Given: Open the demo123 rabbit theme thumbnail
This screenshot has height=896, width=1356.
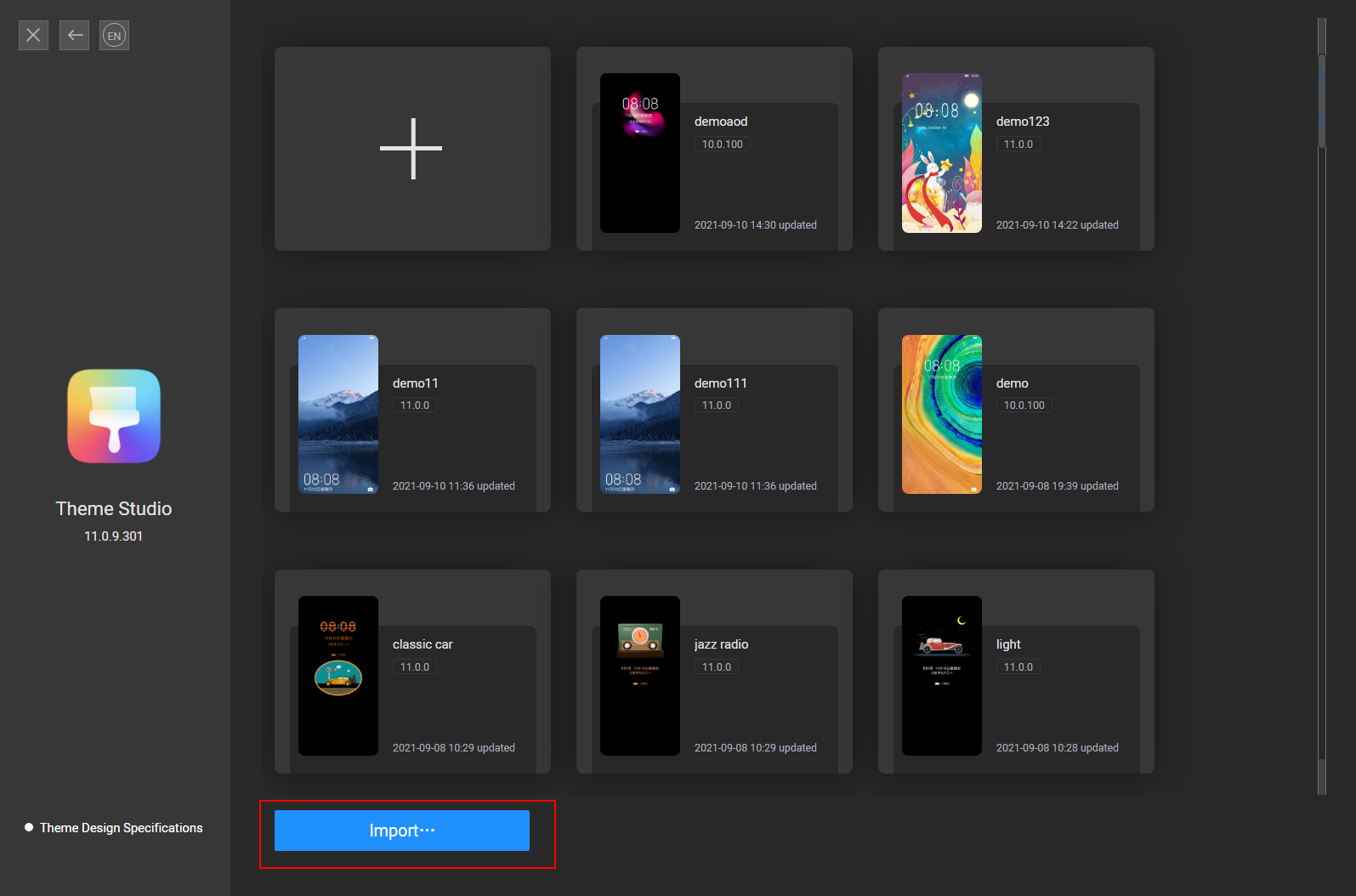Looking at the screenshot, I should [x=941, y=153].
